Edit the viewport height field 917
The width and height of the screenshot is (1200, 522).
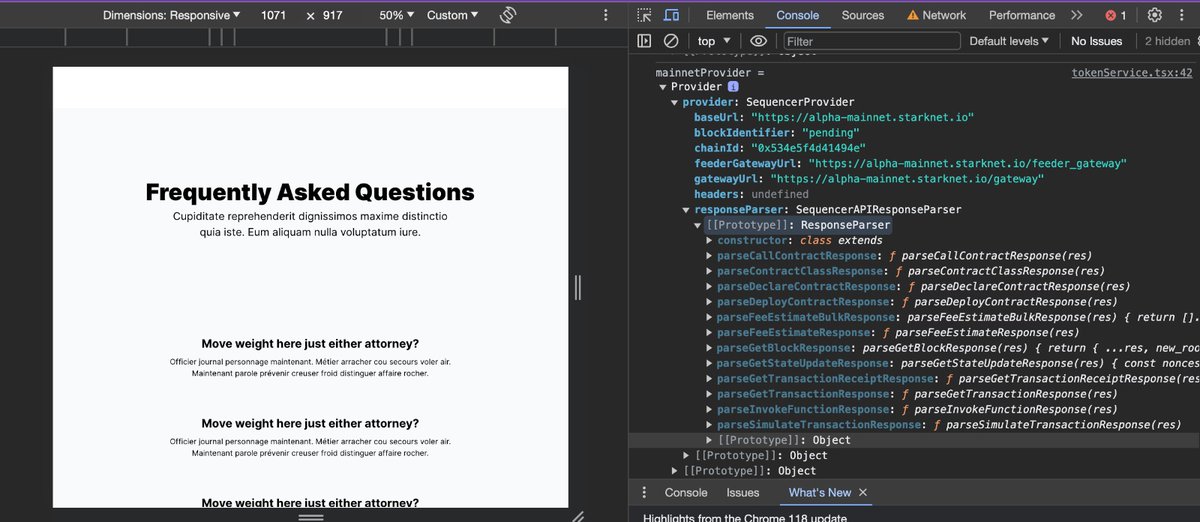tap(332, 15)
